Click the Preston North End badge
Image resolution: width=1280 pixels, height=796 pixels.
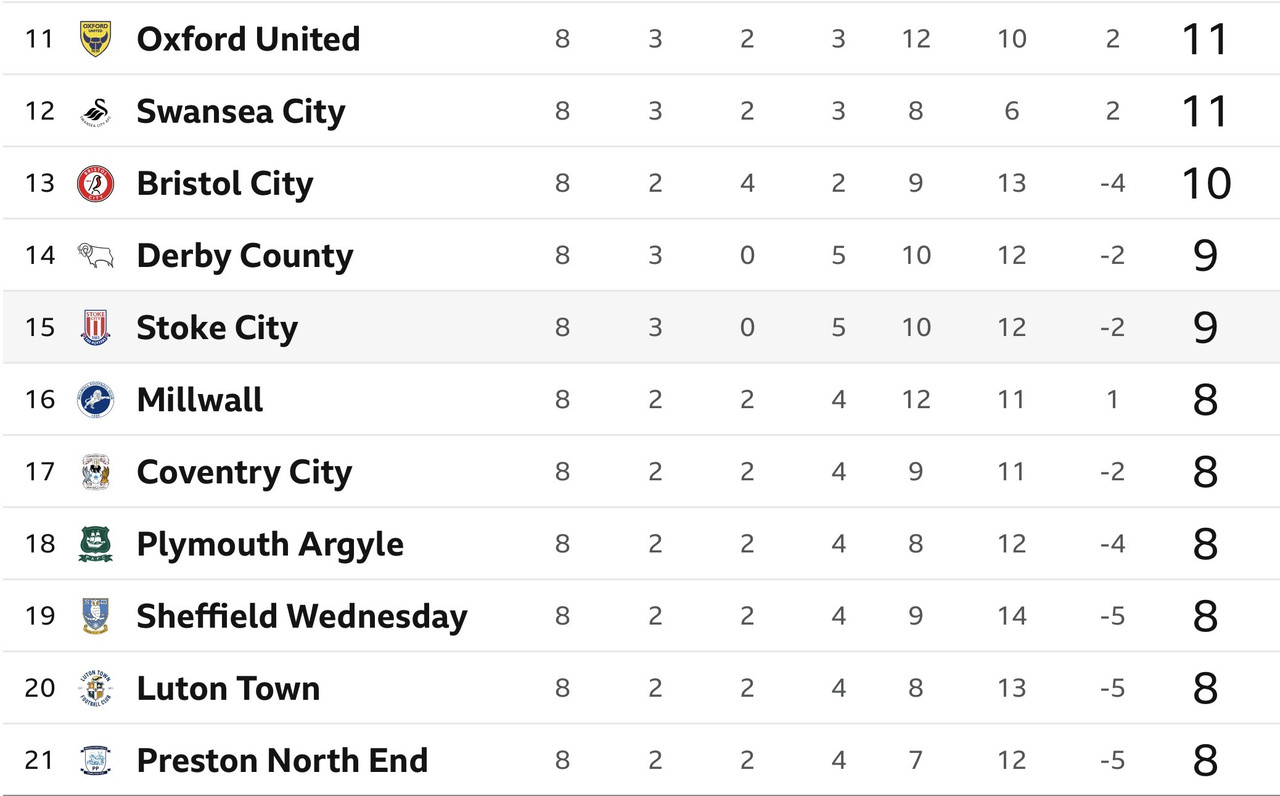[x=95, y=760]
